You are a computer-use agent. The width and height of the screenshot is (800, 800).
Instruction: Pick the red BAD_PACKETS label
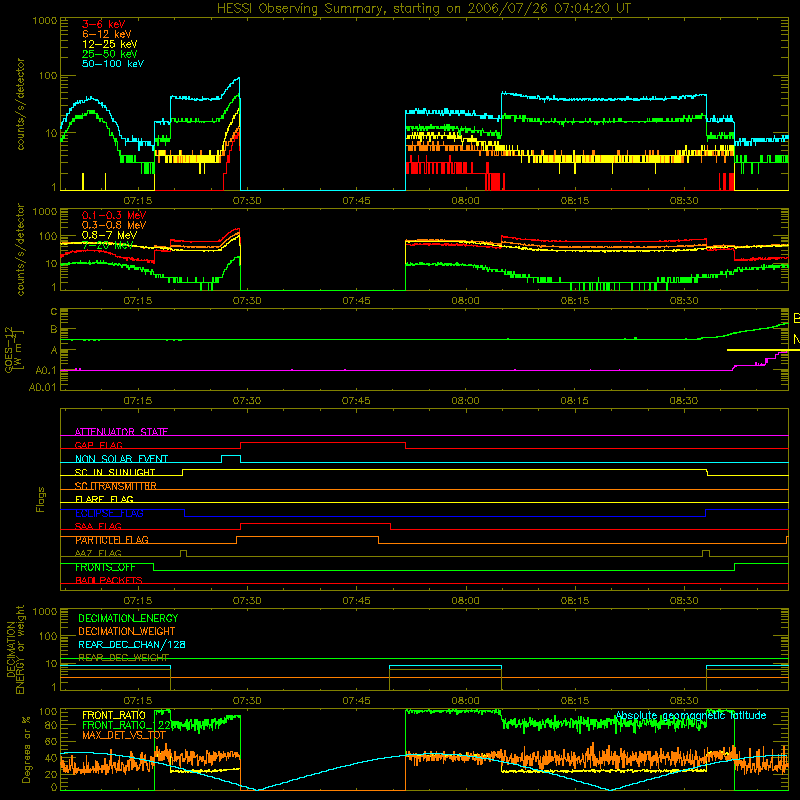pos(109,580)
